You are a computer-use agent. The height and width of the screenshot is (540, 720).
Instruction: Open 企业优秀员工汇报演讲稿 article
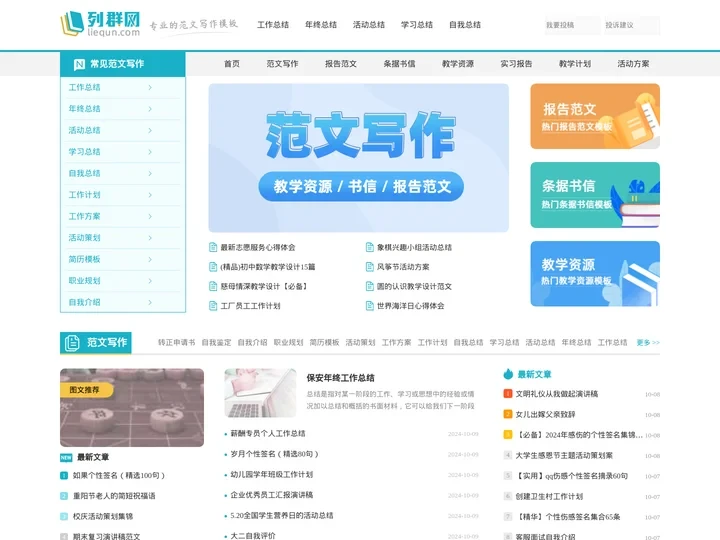(x=272, y=495)
